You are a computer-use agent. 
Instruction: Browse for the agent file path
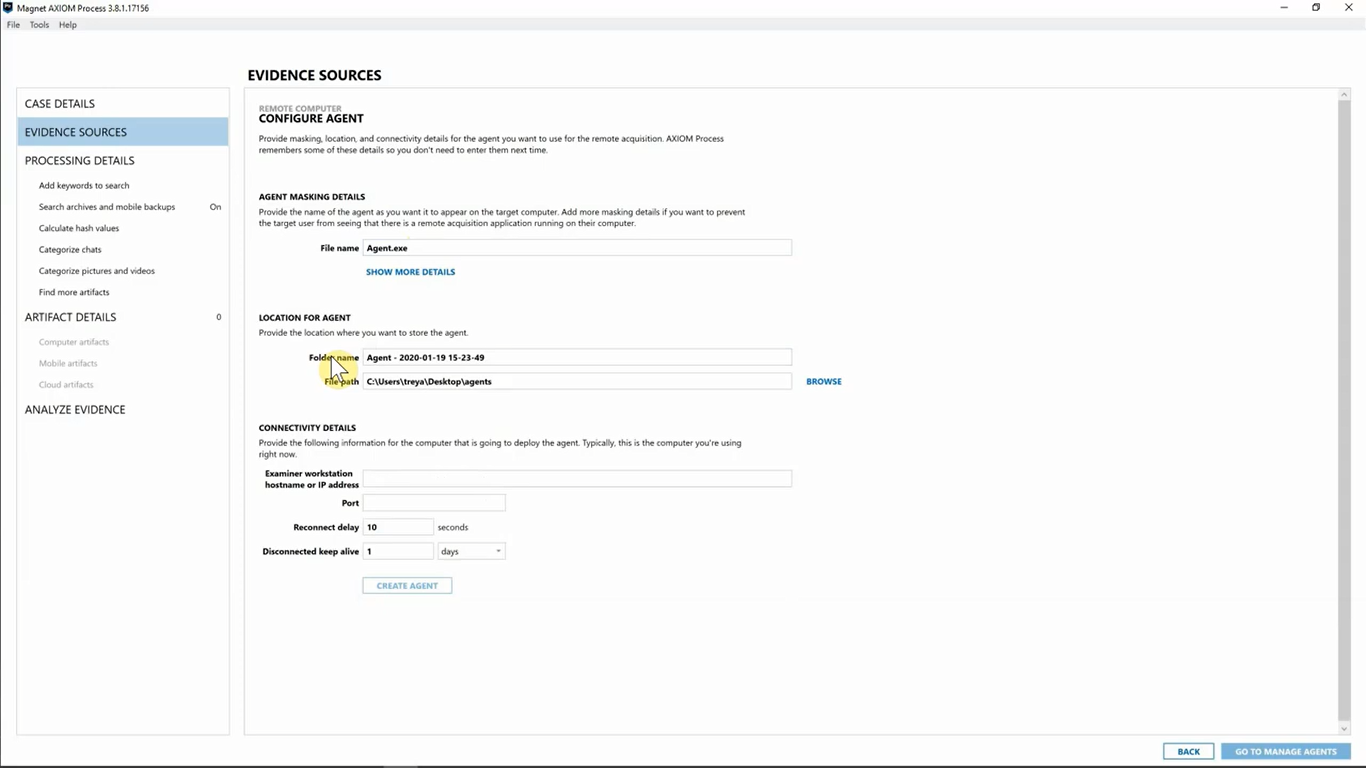tap(823, 381)
